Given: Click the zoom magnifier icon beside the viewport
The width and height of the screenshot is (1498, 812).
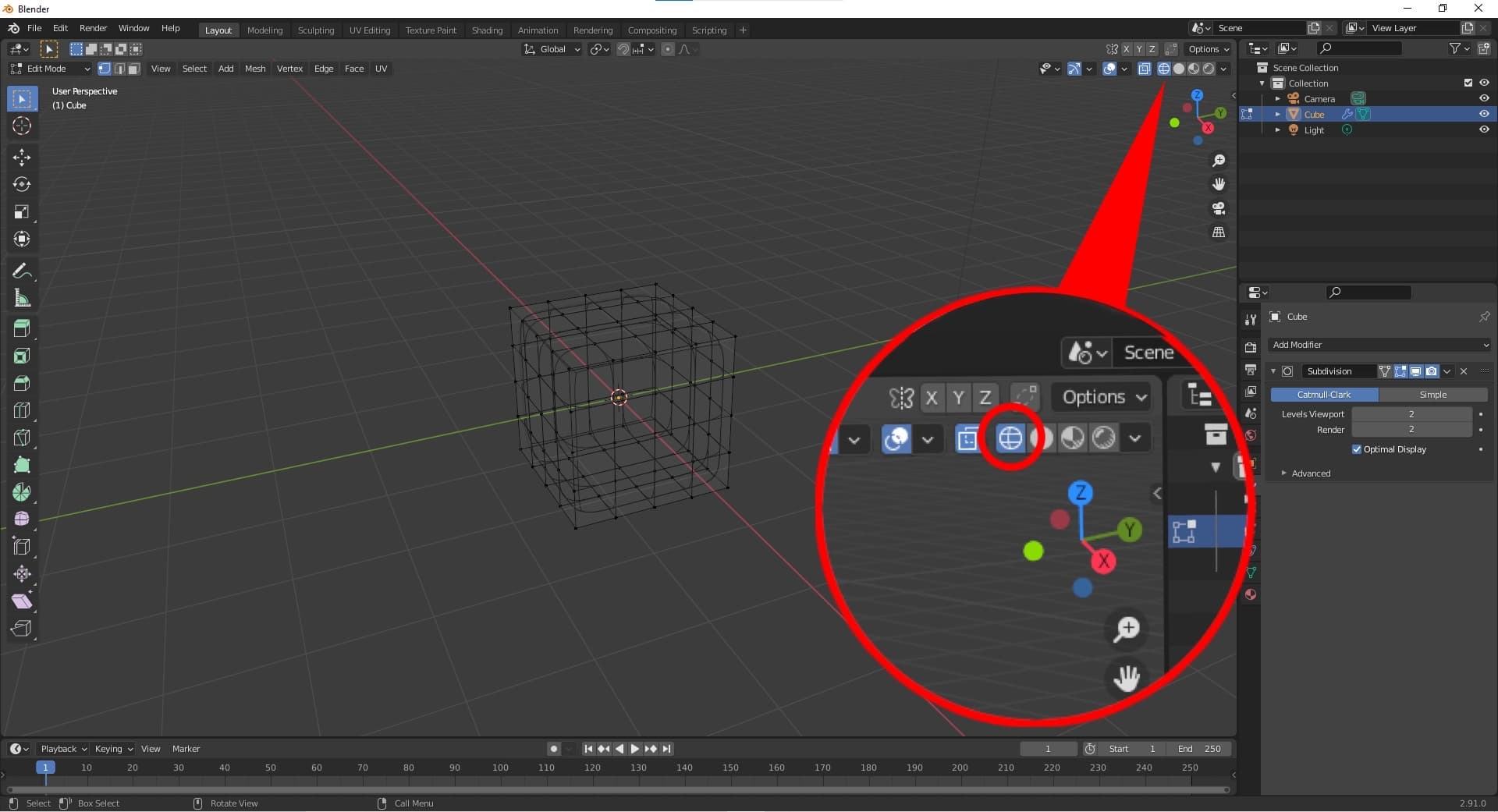Looking at the screenshot, I should [1219, 161].
